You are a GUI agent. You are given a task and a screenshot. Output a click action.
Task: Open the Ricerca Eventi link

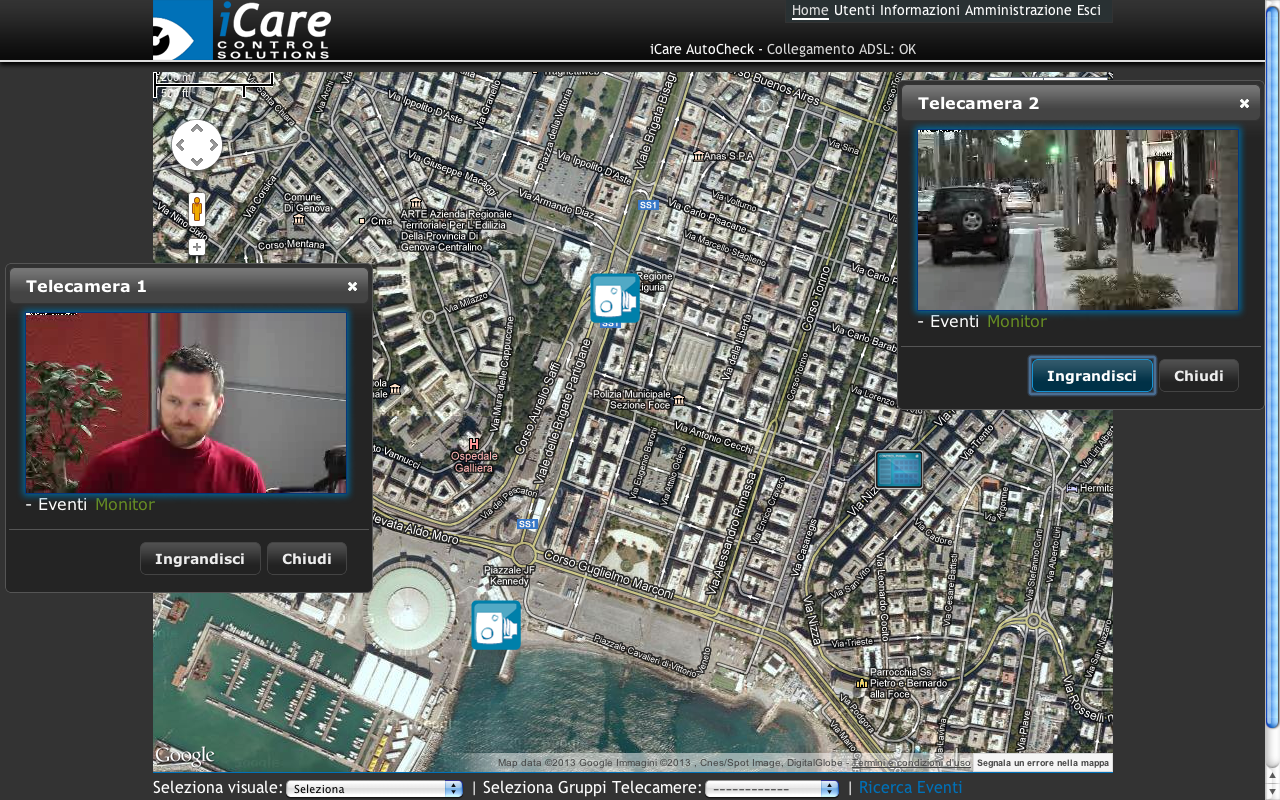click(911, 788)
